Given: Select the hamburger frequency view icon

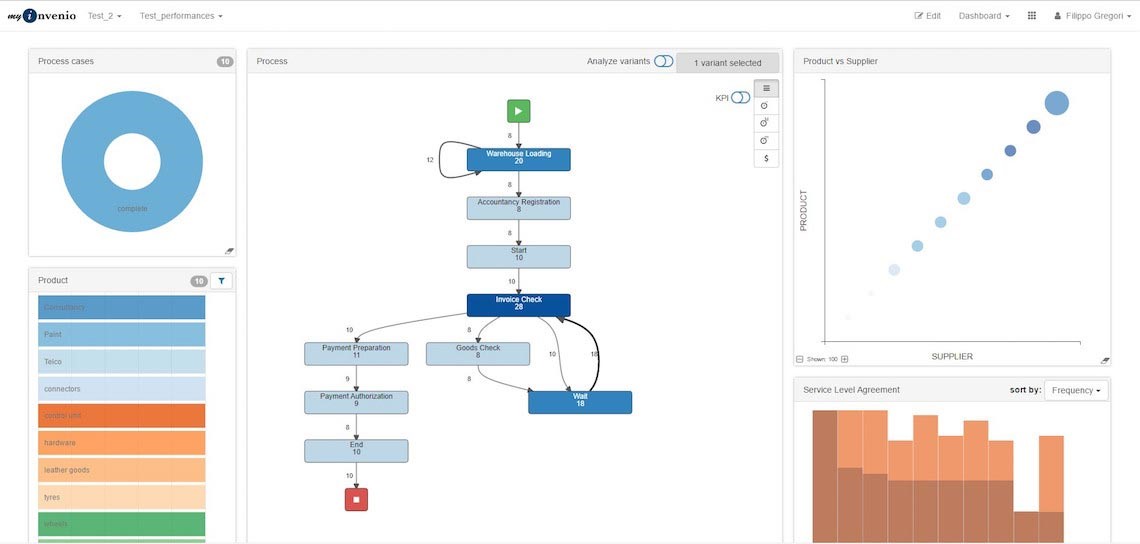Looking at the screenshot, I should [765, 88].
